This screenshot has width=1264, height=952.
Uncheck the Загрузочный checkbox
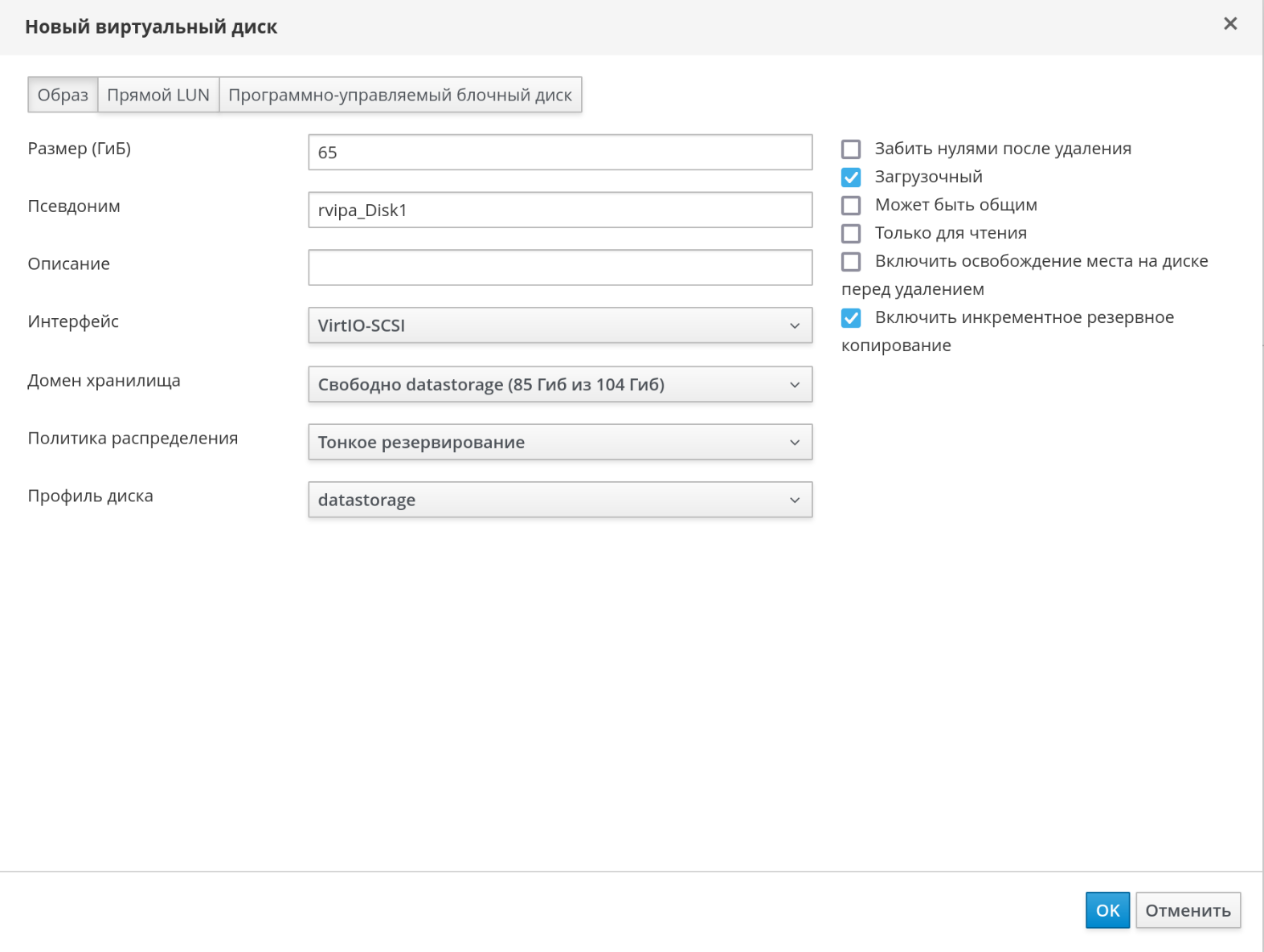[x=851, y=178]
